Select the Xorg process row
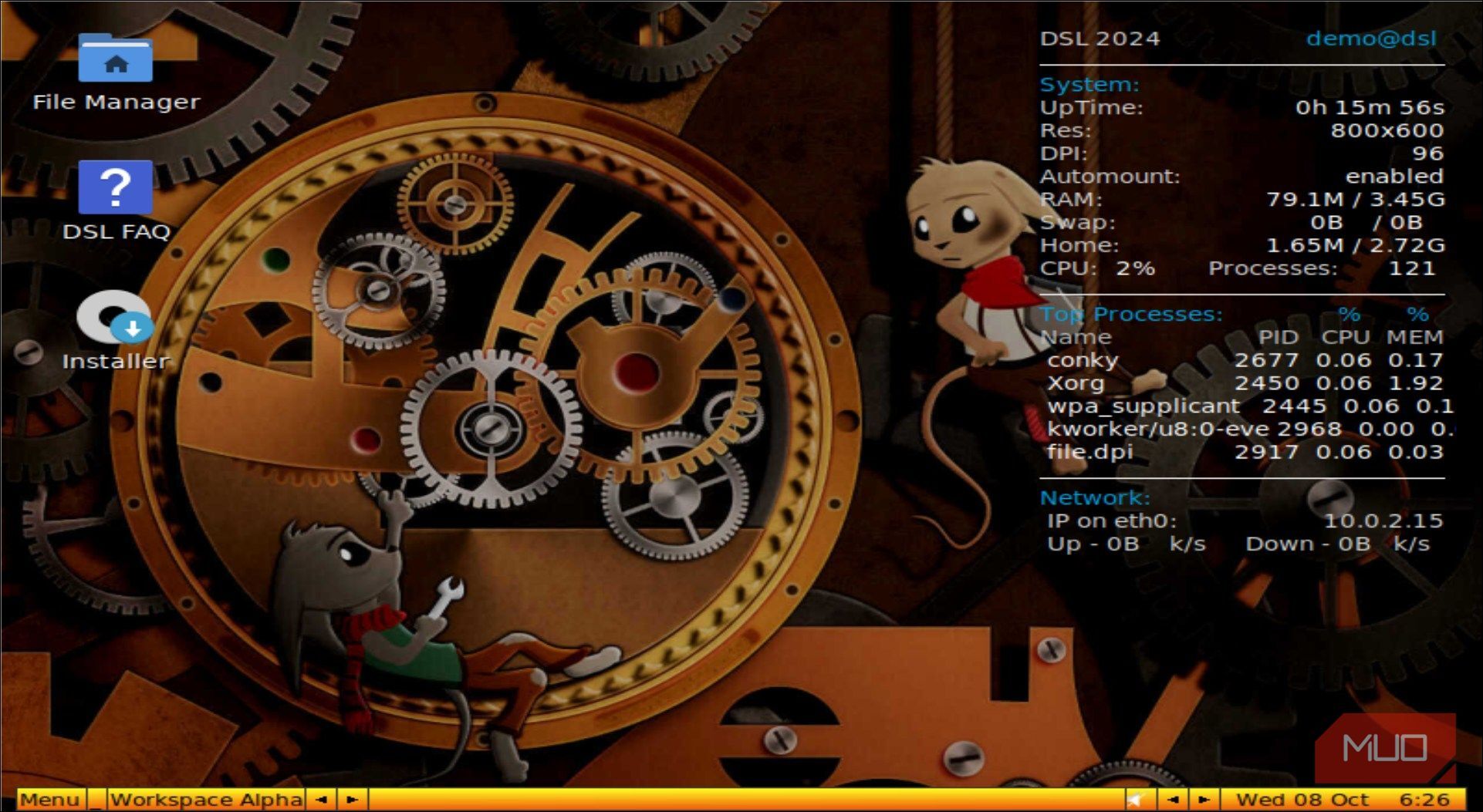Screen dimensions: 1483x812 pos(1242,383)
